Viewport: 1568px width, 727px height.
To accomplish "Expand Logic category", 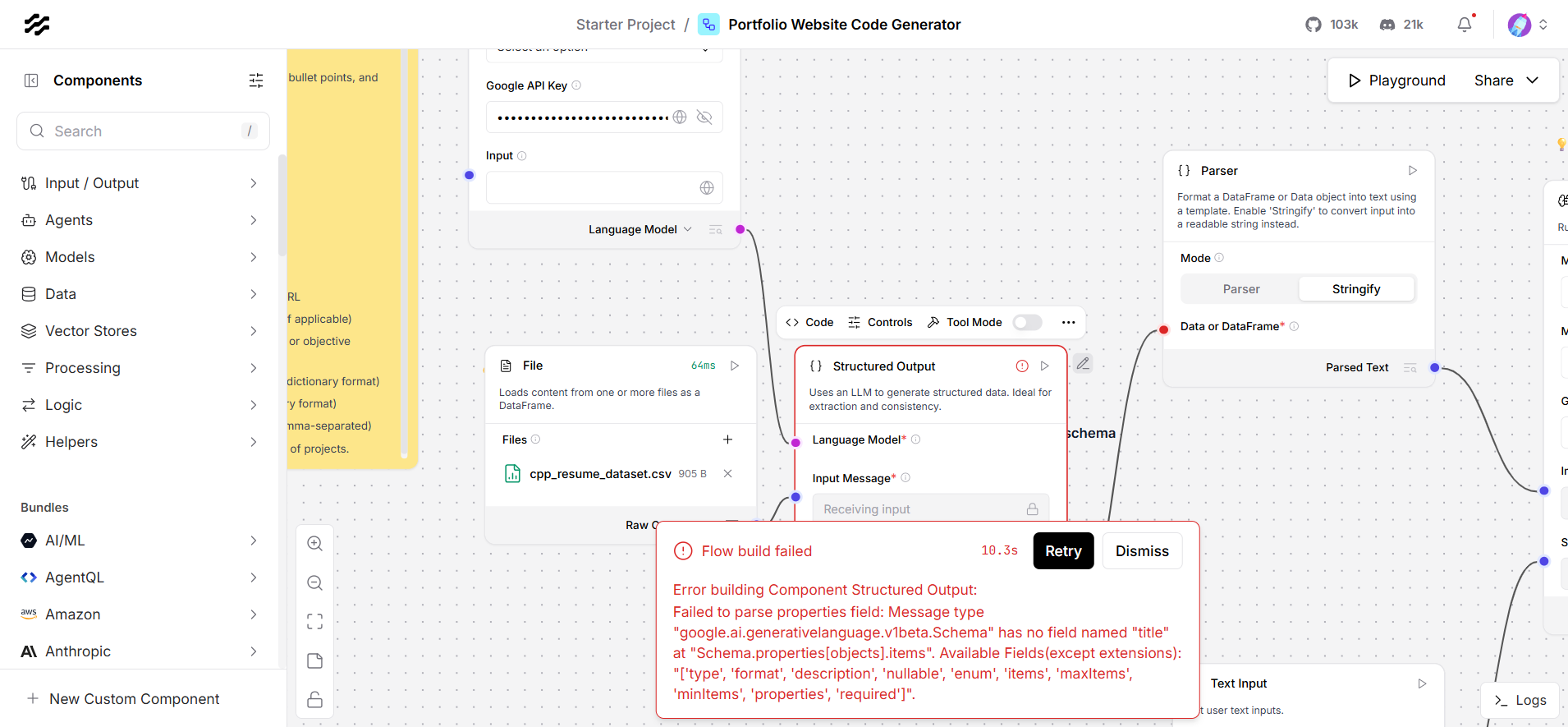I will [x=140, y=405].
